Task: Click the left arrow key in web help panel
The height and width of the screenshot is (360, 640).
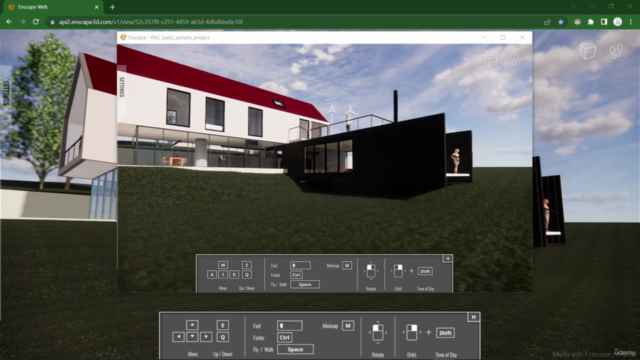Action: (x=178, y=337)
